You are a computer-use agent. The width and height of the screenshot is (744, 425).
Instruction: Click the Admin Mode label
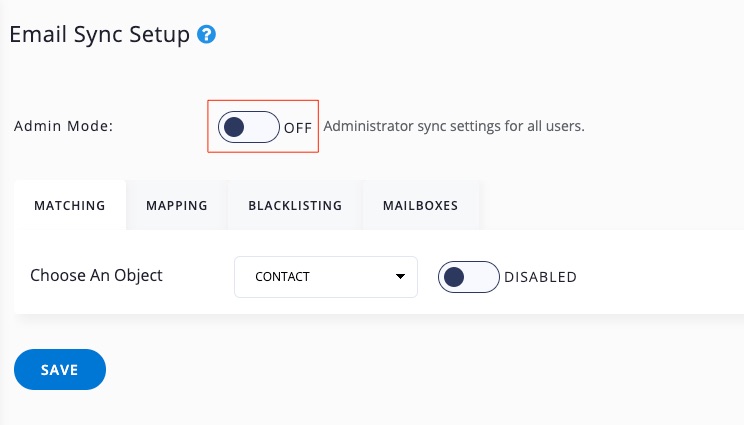pyautogui.click(x=64, y=127)
